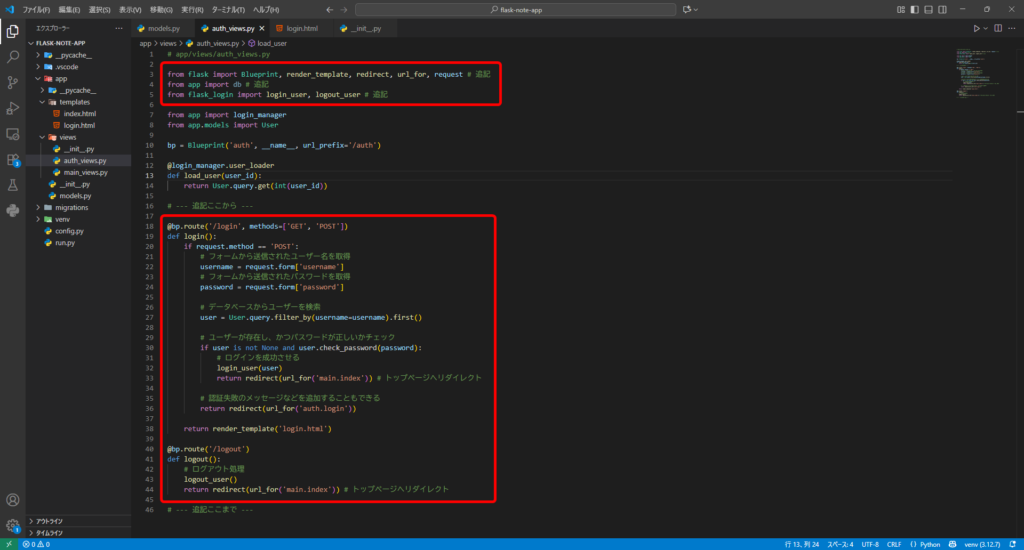Open the Source Control view
The height and width of the screenshot is (550, 1024).
point(13,82)
